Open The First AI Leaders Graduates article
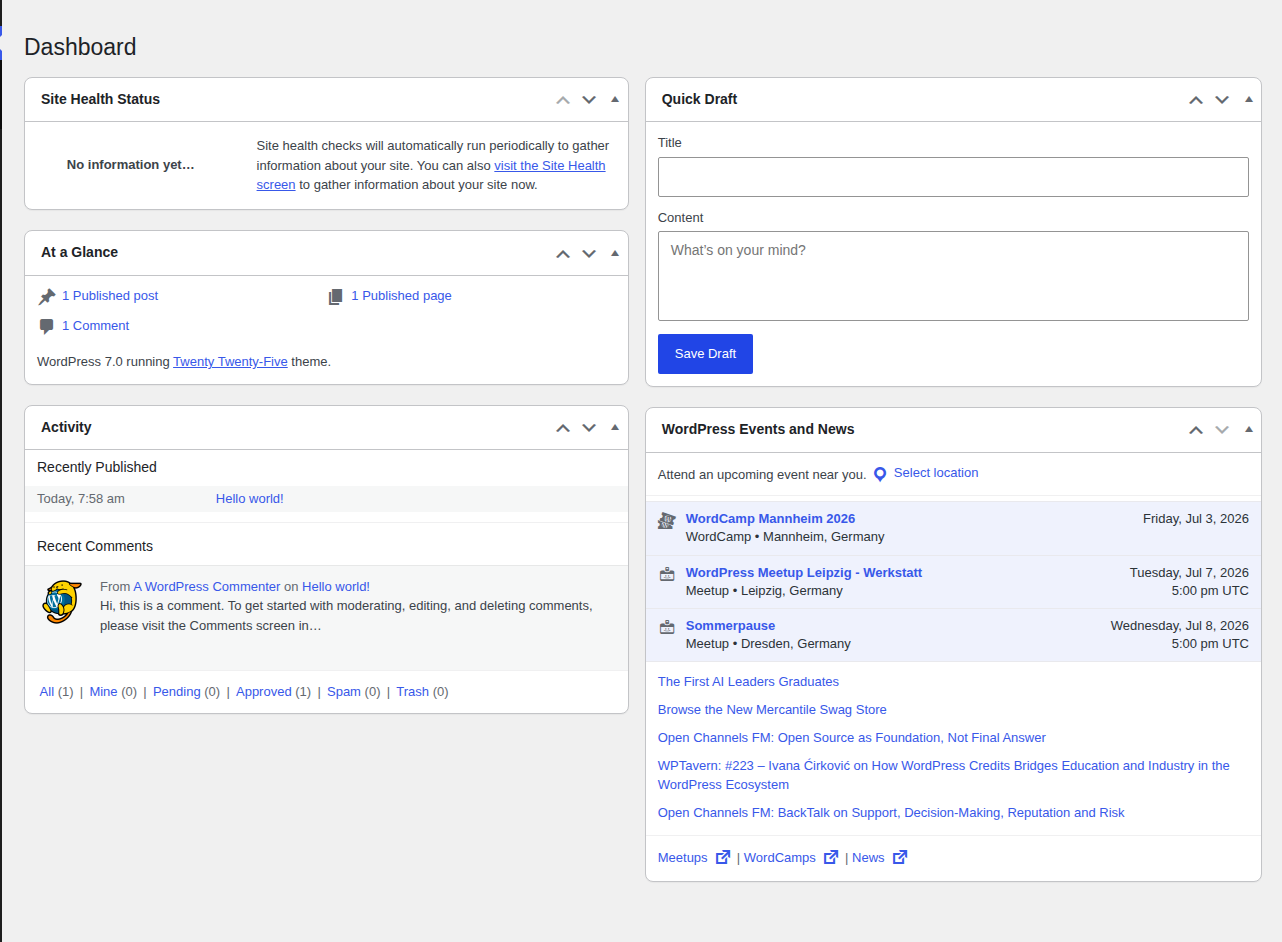Viewport: 1282px width, 942px height. (x=748, y=682)
